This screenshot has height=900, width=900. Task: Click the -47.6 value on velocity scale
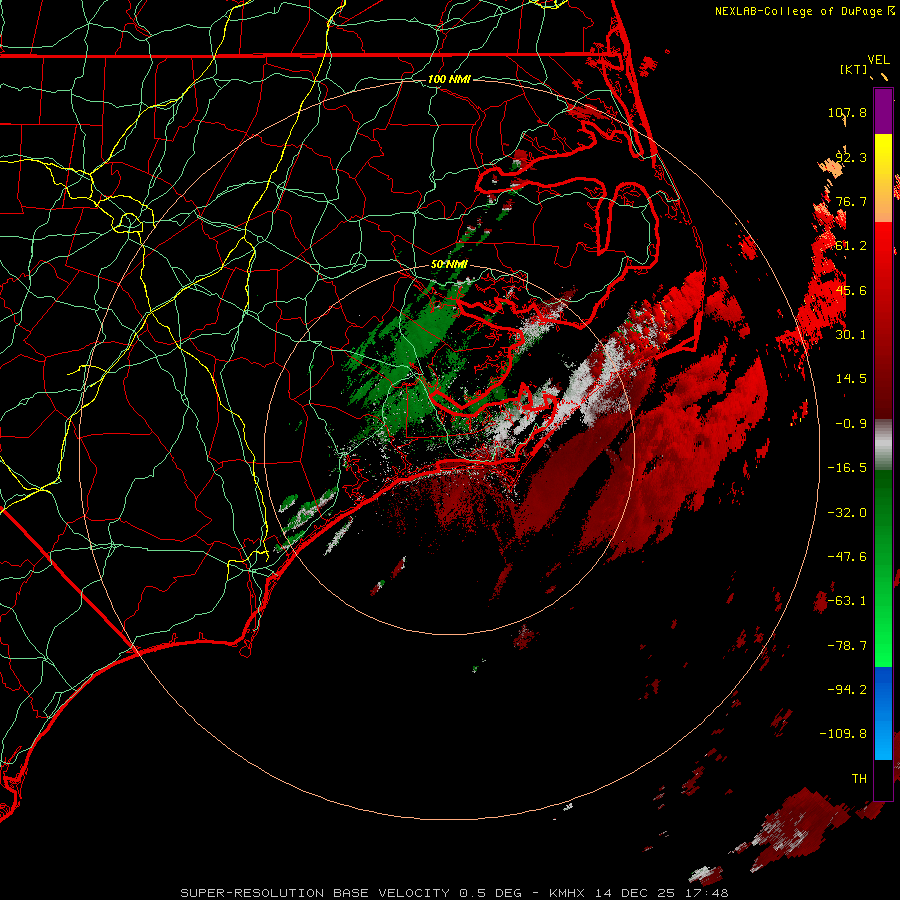point(847,556)
